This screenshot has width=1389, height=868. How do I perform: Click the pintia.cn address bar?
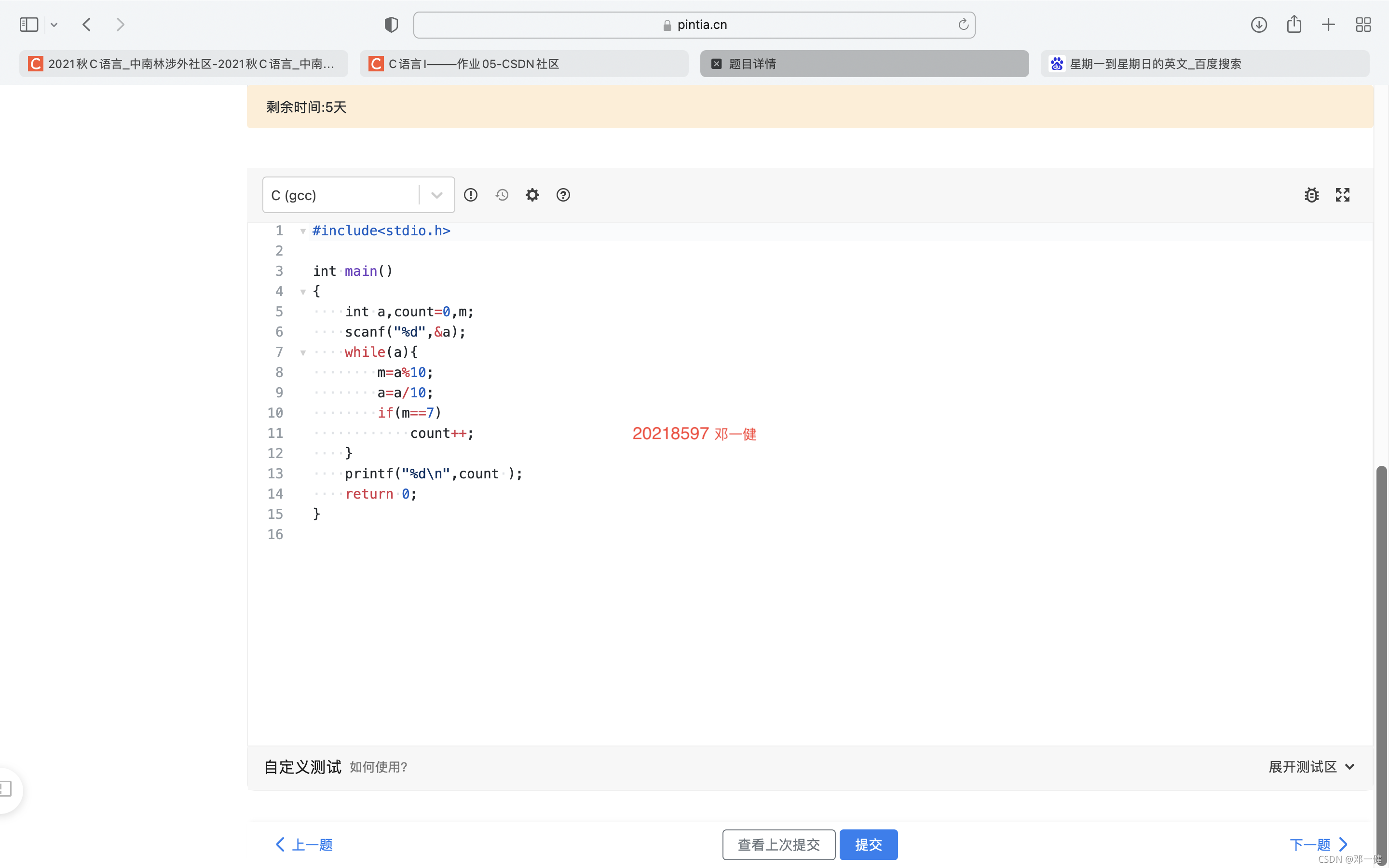(694, 25)
